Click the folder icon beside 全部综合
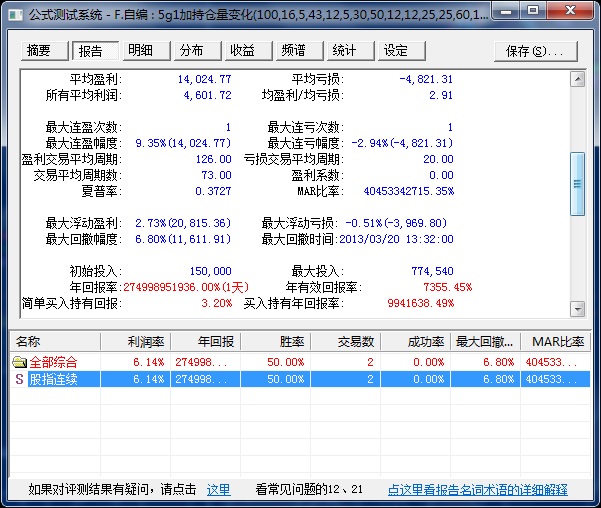This screenshot has height=508, width=601. tap(19, 362)
